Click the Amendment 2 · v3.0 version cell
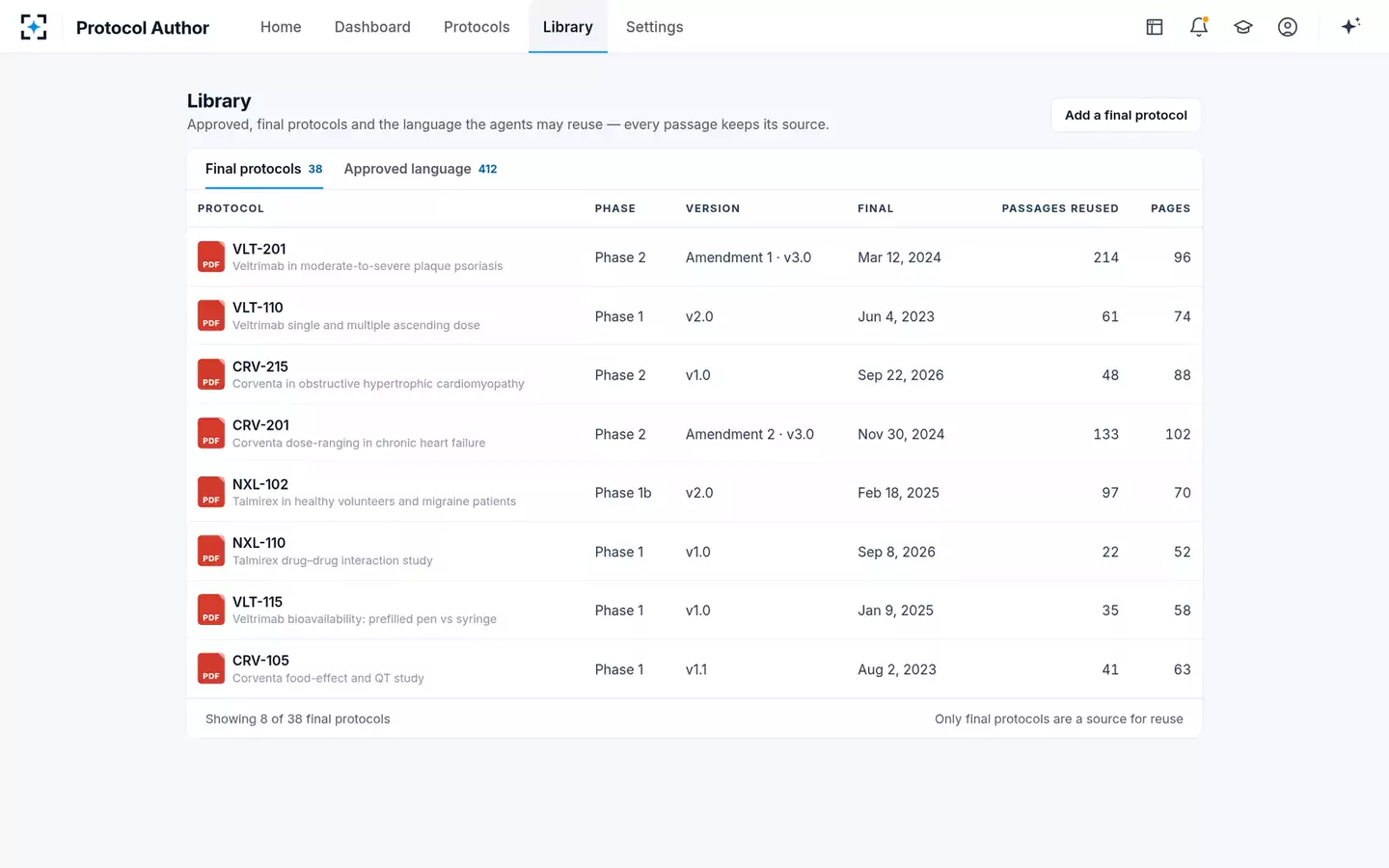 [x=749, y=434]
